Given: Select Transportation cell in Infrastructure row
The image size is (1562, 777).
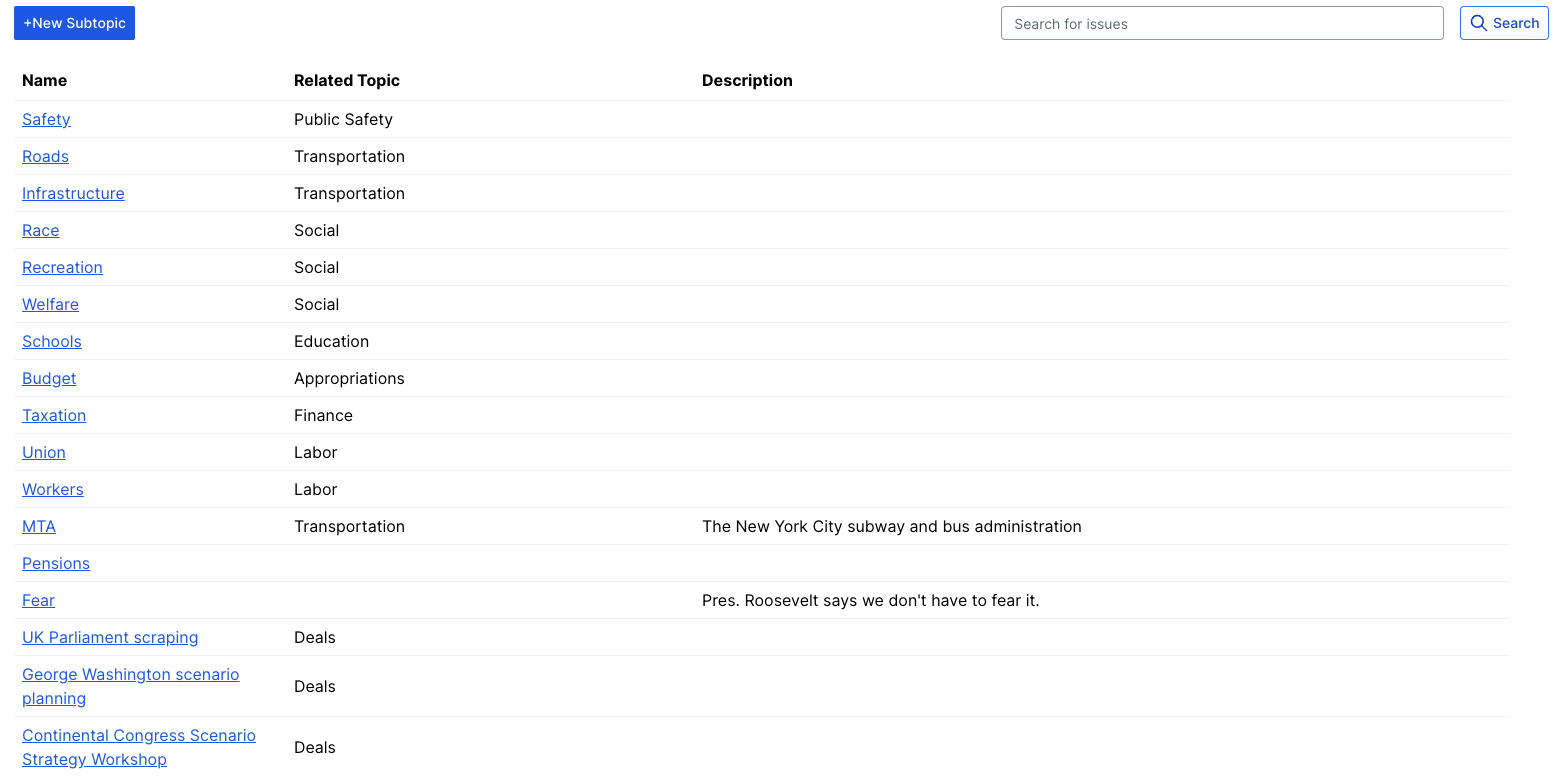Looking at the screenshot, I should 349,193.
